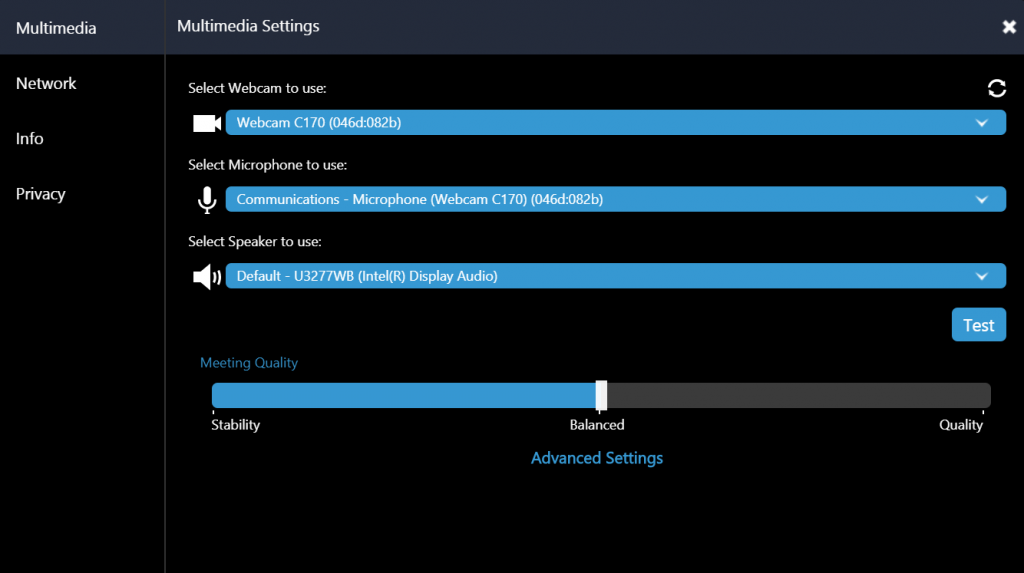This screenshot has height=573, width=1024.
Task: Open the Info tab
Action: click(x=29, y=139)
